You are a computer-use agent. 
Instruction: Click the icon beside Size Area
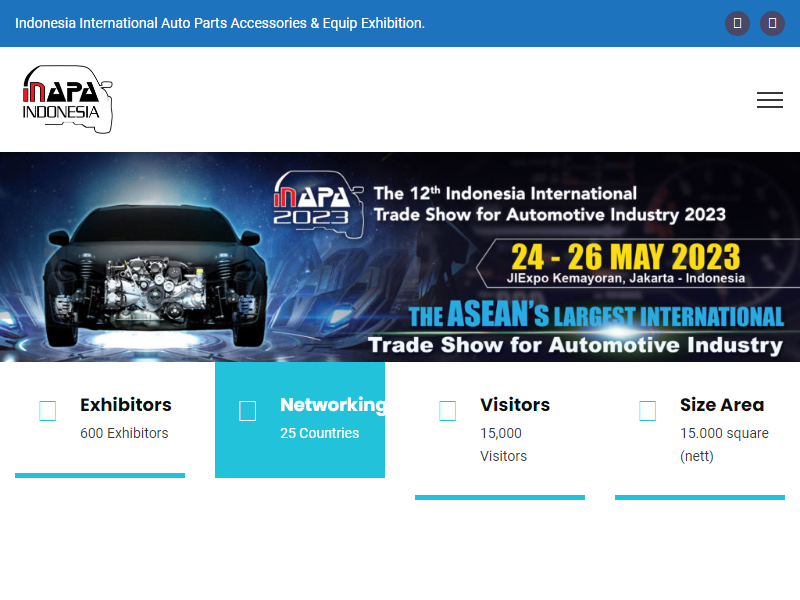pos(647,411)
